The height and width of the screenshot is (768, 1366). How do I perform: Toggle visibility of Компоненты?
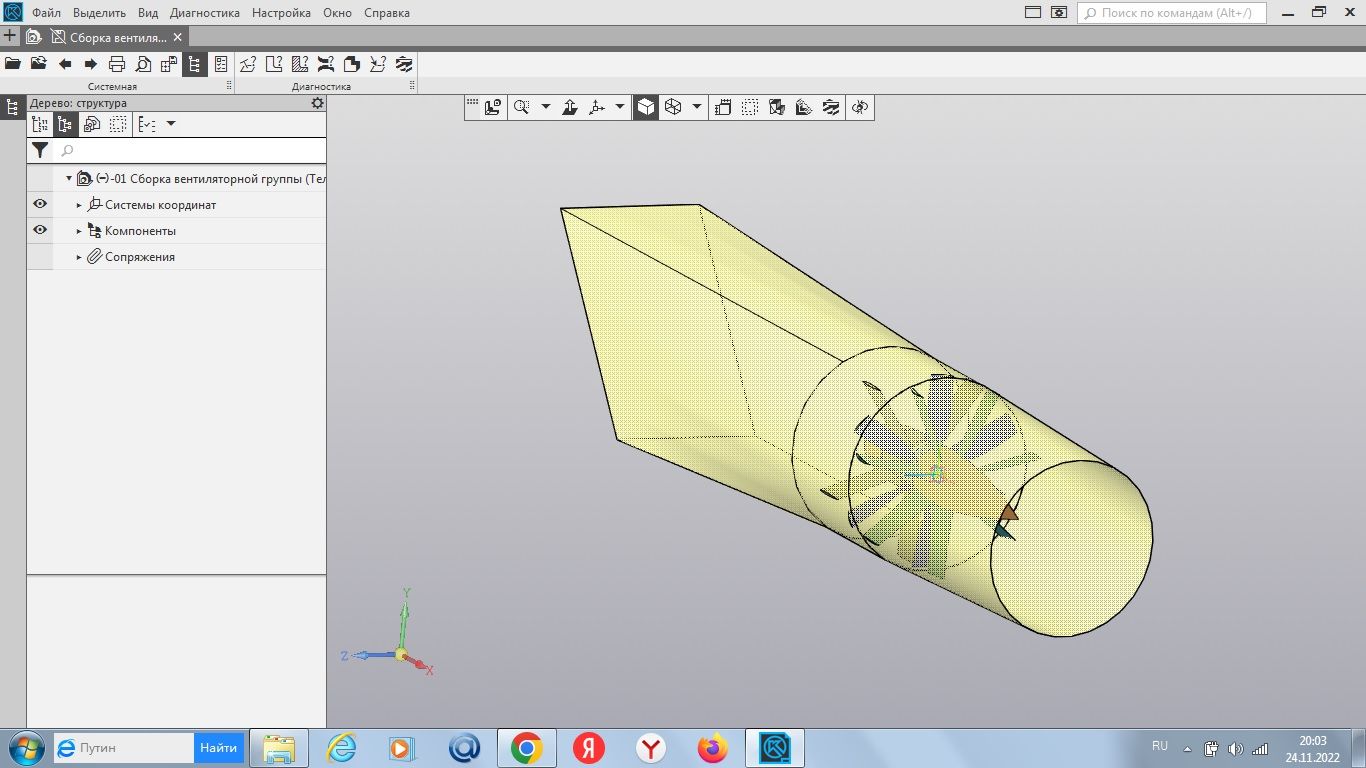click(40, 230)
